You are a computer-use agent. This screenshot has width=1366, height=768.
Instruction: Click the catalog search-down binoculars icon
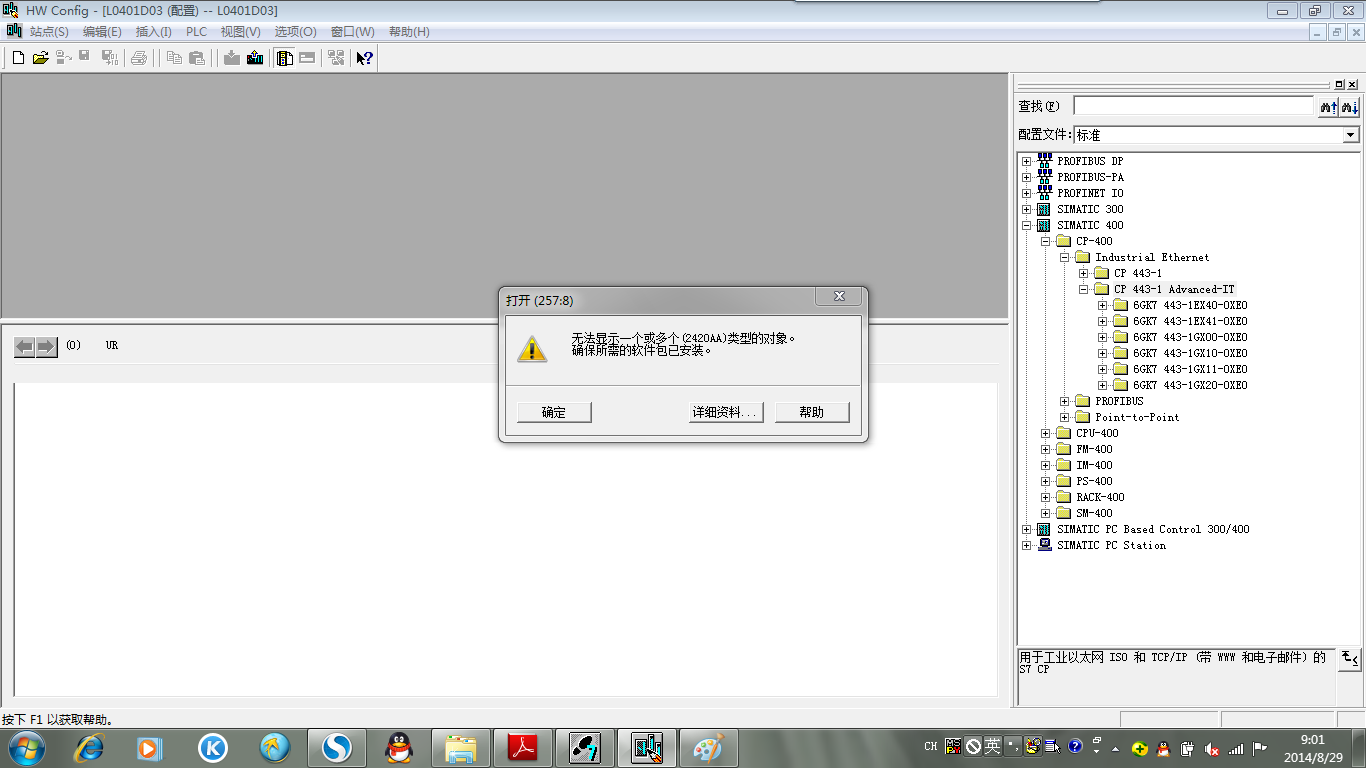[x=1350, y=106]
